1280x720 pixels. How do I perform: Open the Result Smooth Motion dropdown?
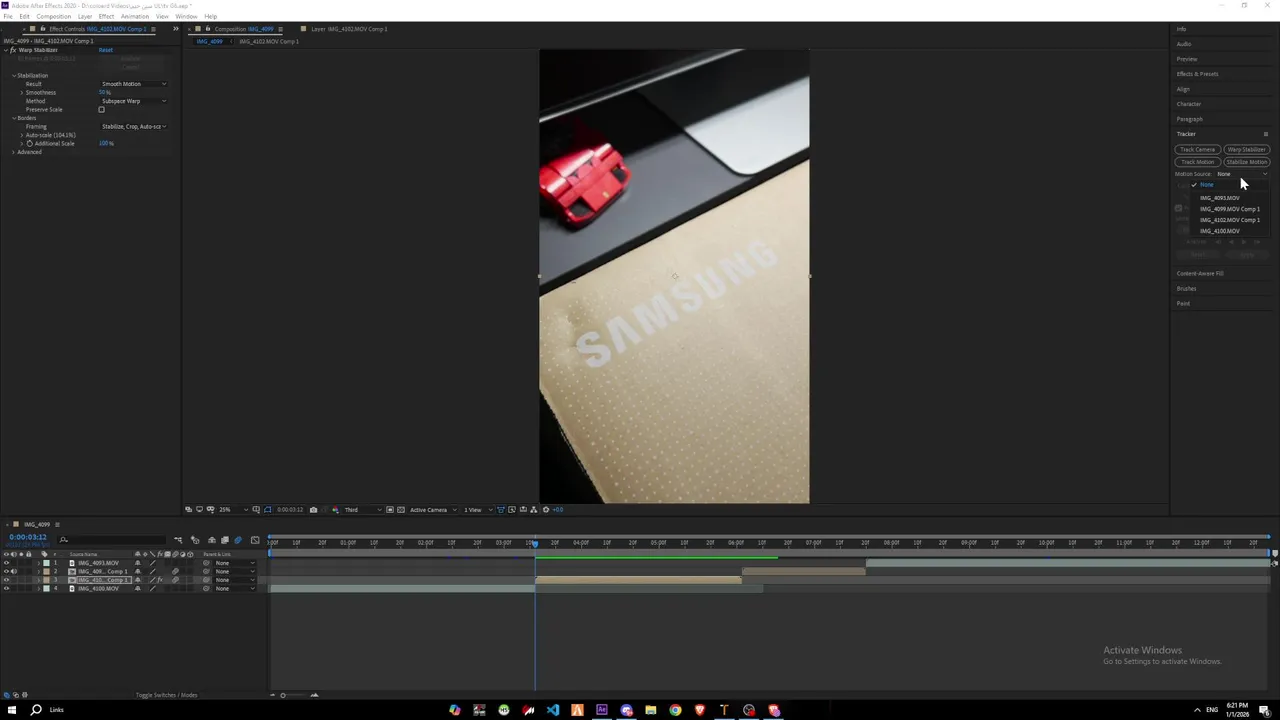(133, 84)
